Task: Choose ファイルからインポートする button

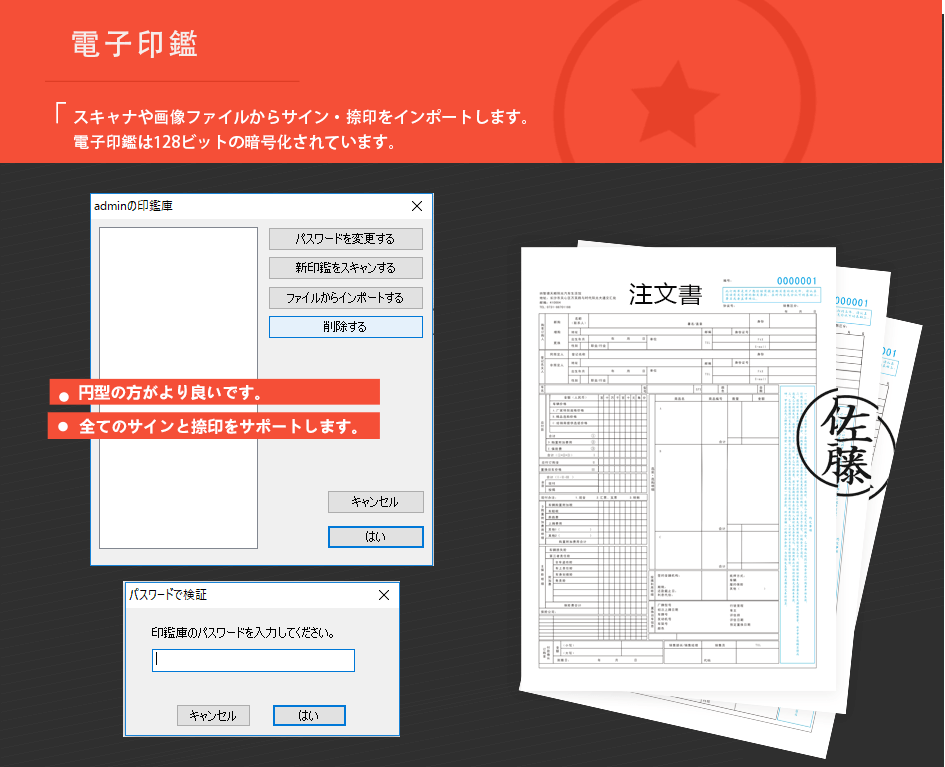Action: pos(345,298)
